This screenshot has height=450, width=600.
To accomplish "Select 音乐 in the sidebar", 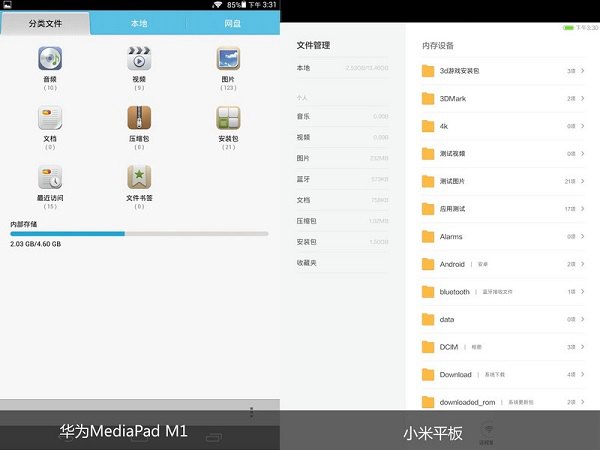I will 342,116.
